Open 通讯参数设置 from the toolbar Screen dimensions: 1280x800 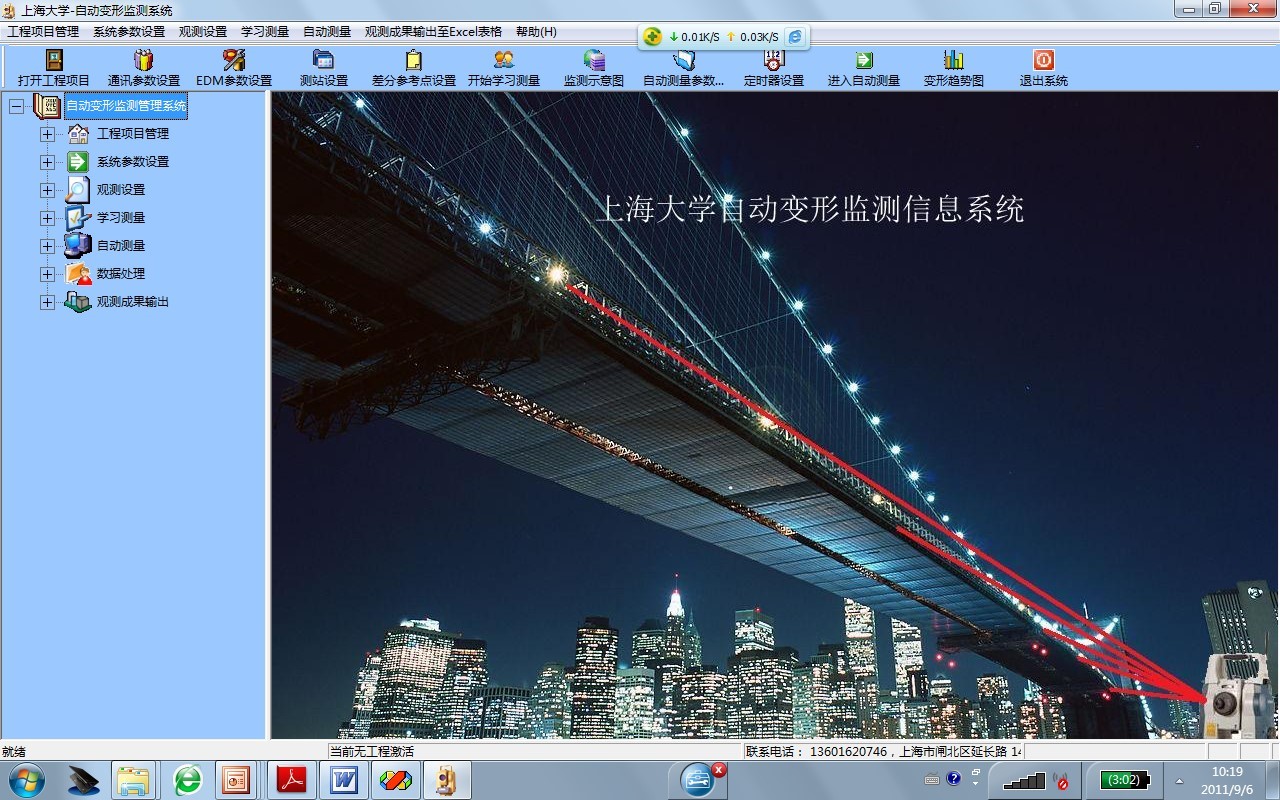144,61
